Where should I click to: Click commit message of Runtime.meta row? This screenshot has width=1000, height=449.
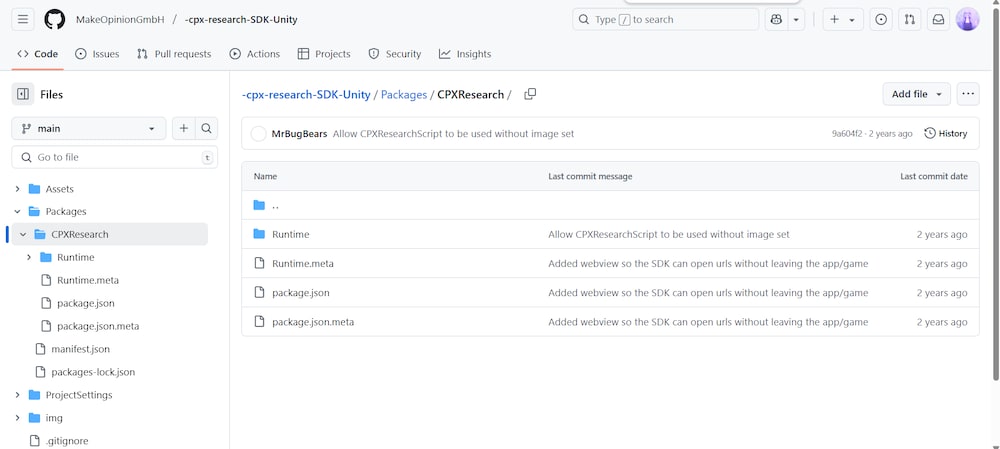click(708, 264)
